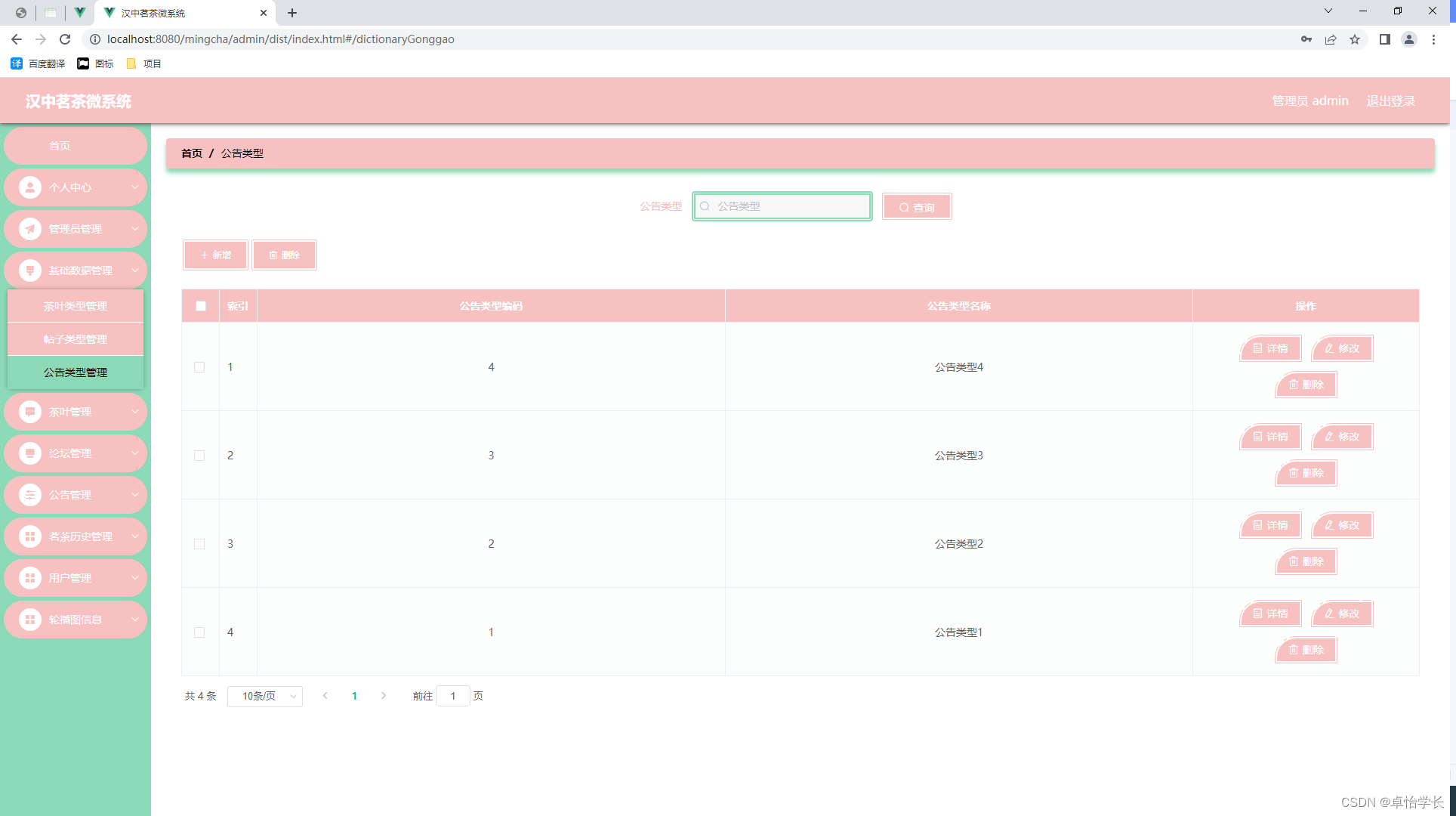
Task: Click the 轮播图信息 grid icon
Action: (x=30, y=620)
